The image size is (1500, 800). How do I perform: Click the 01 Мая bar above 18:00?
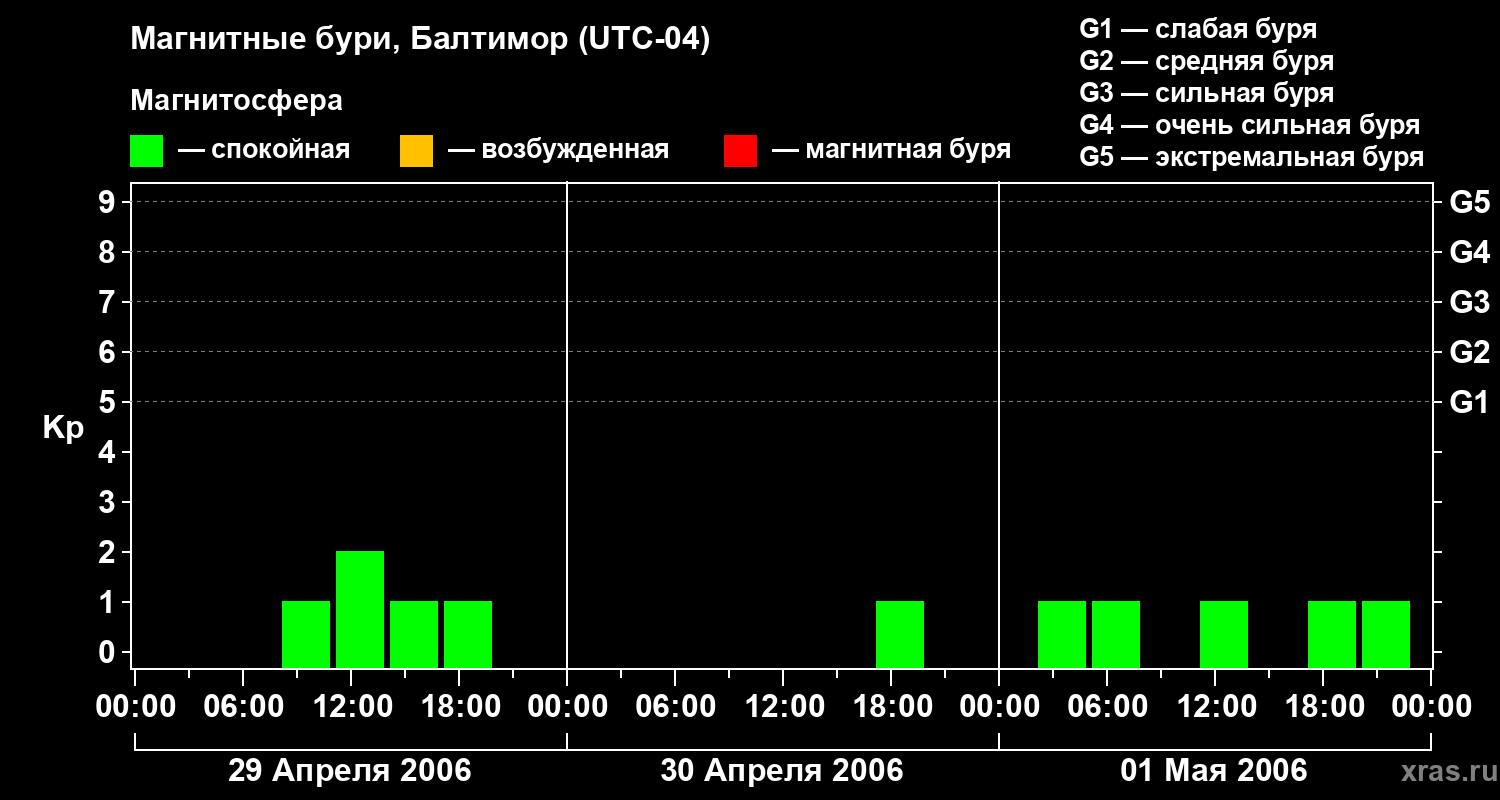click(1332, 634)
